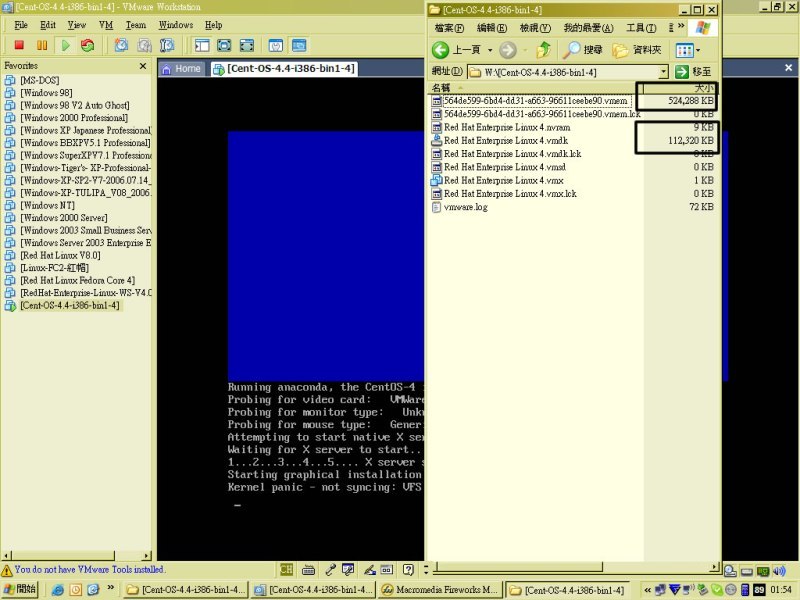Open File menu in VMware Workstation

tap(21, 25)
